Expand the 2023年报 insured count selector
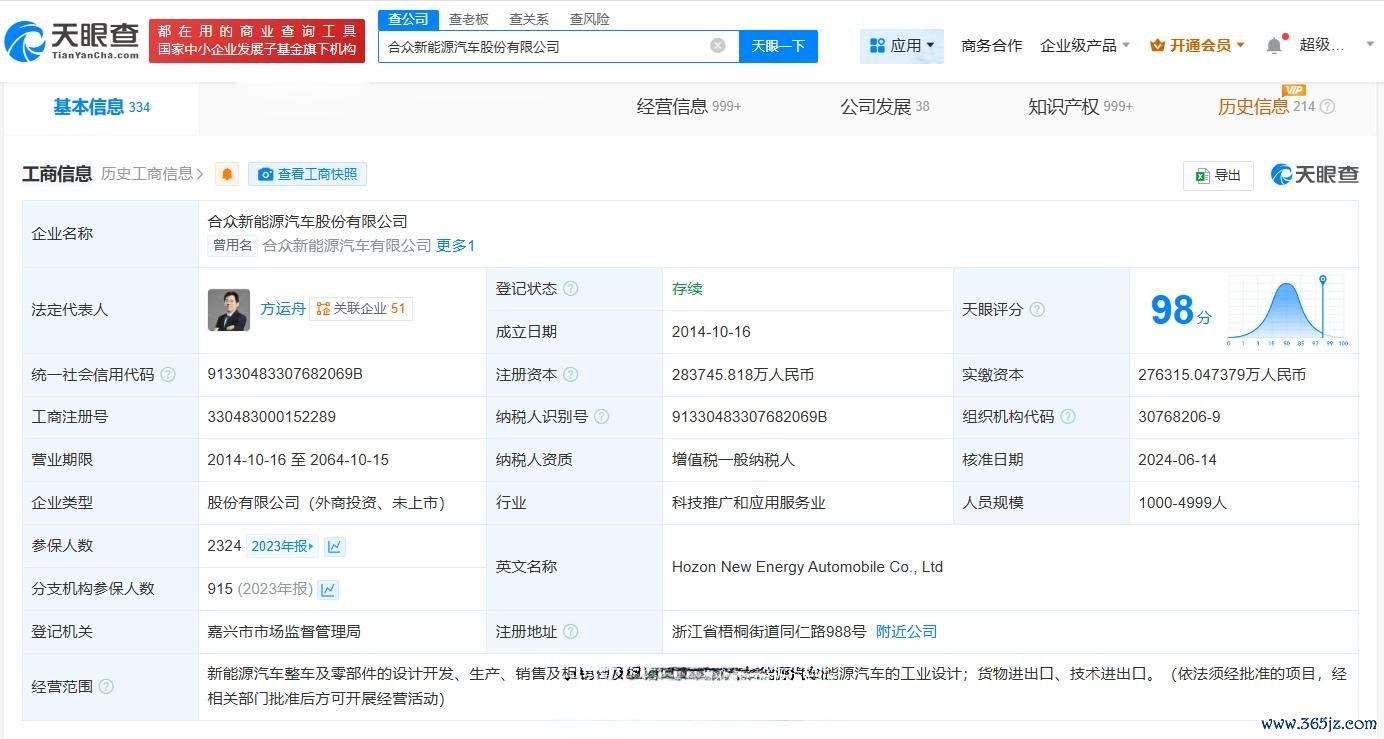Viewport: 1384px width, 739px height. (x=283, y=546)
